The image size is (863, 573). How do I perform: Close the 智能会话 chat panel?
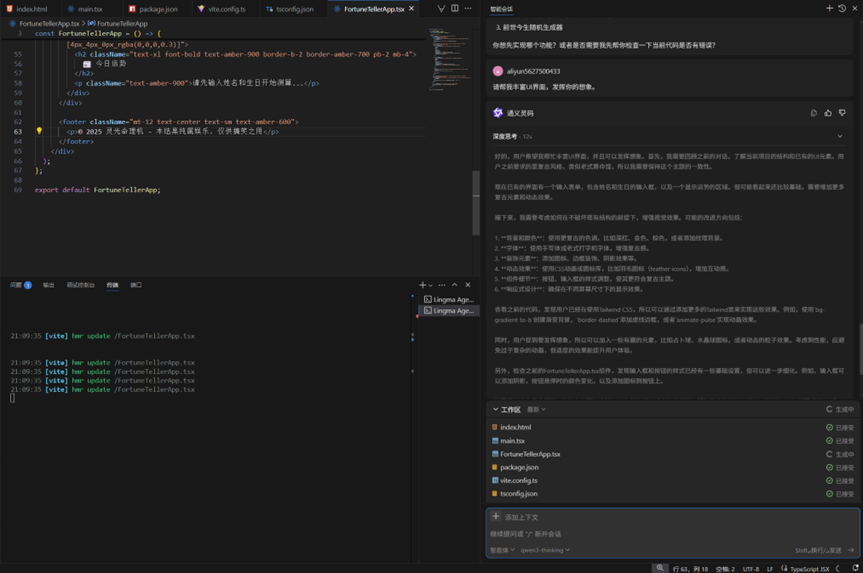(x=855, y=8)
